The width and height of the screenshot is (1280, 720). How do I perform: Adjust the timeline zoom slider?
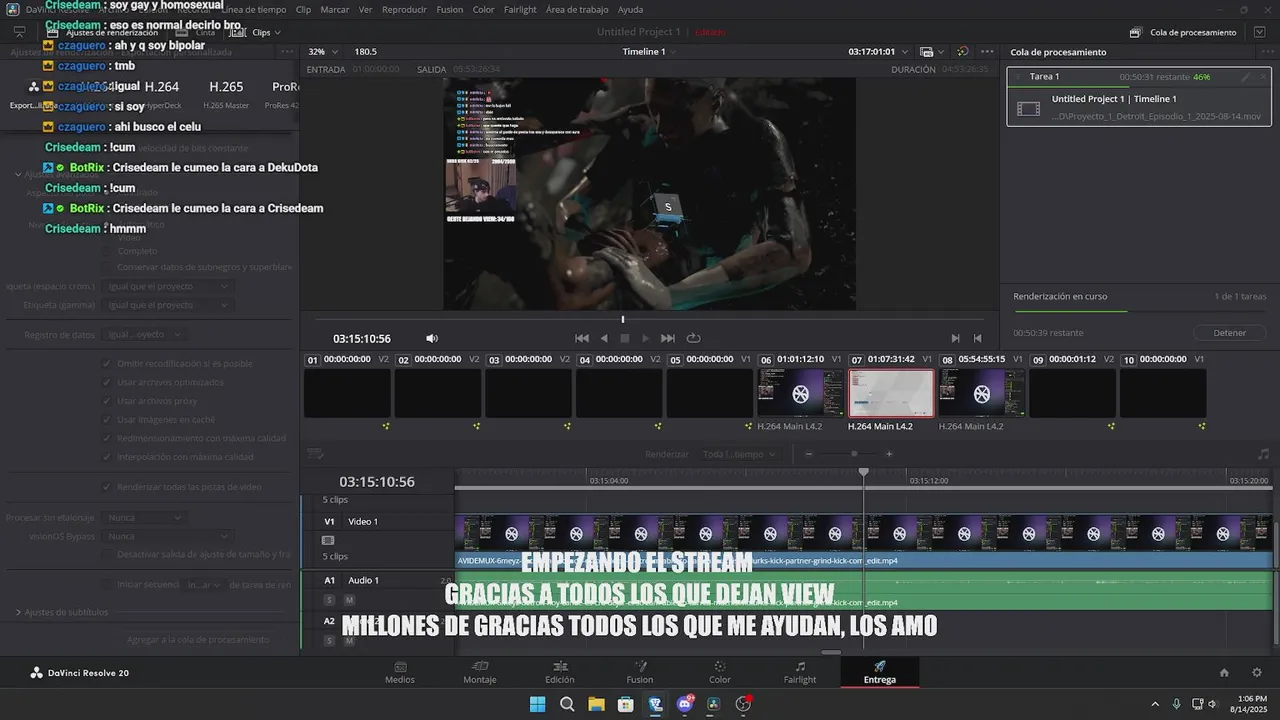pyautogui.click(x=854, y=454)
